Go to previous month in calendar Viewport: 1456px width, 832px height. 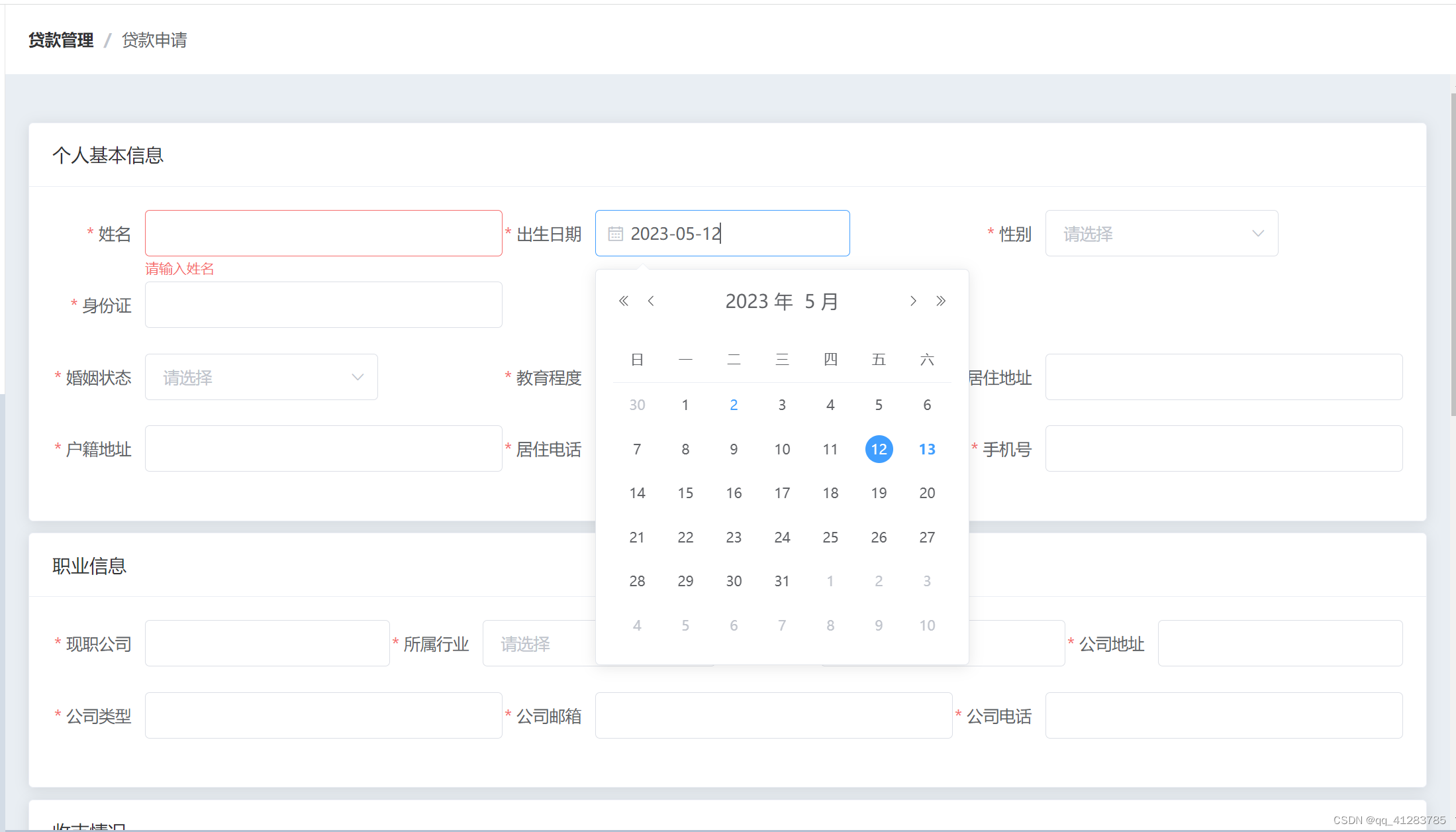651,301
